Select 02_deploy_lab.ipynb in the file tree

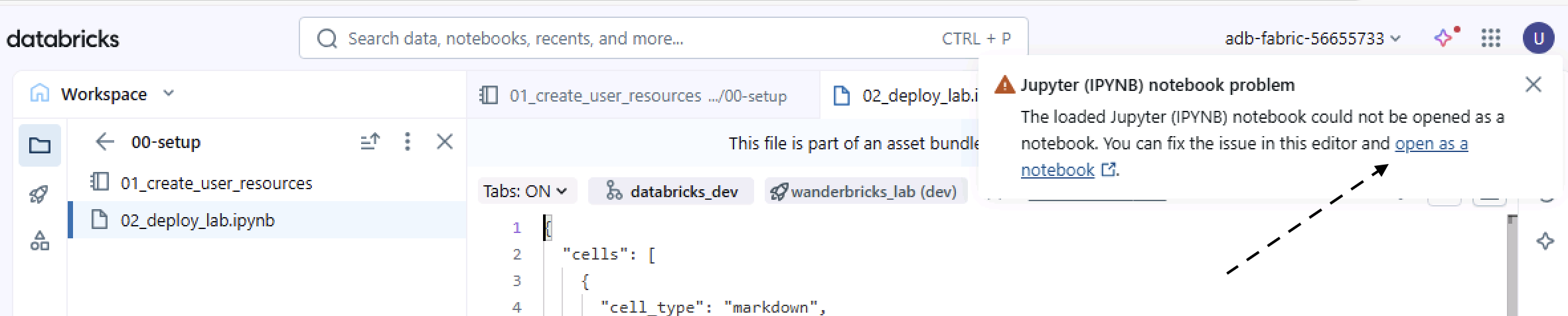(267, 220)
